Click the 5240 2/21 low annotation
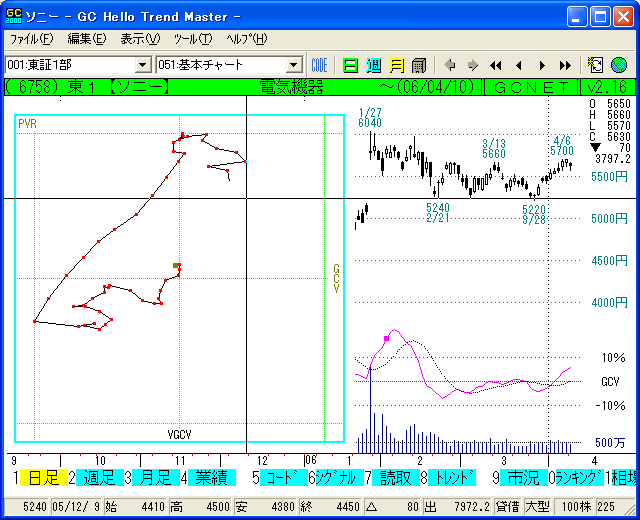Image resolution: width=640 pixels, height=520 pixels. click(438, 213)
